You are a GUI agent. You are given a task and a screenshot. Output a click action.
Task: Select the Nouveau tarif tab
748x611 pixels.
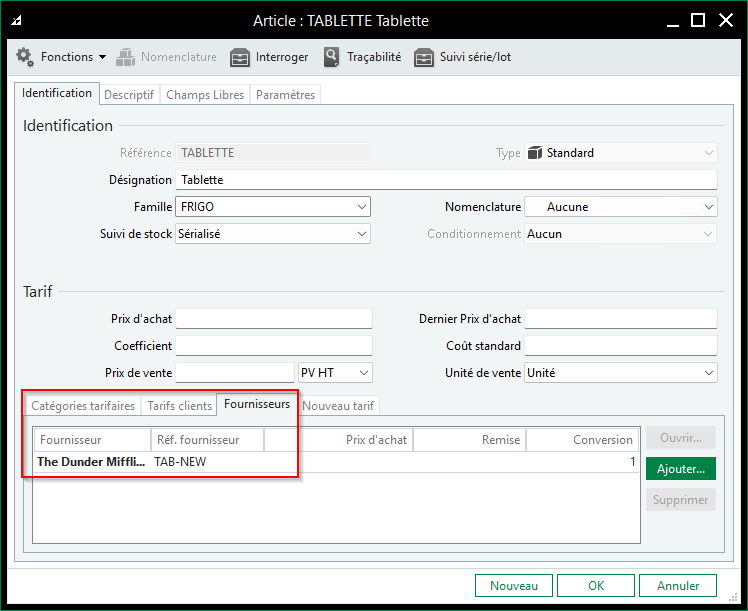coord(338,406)
